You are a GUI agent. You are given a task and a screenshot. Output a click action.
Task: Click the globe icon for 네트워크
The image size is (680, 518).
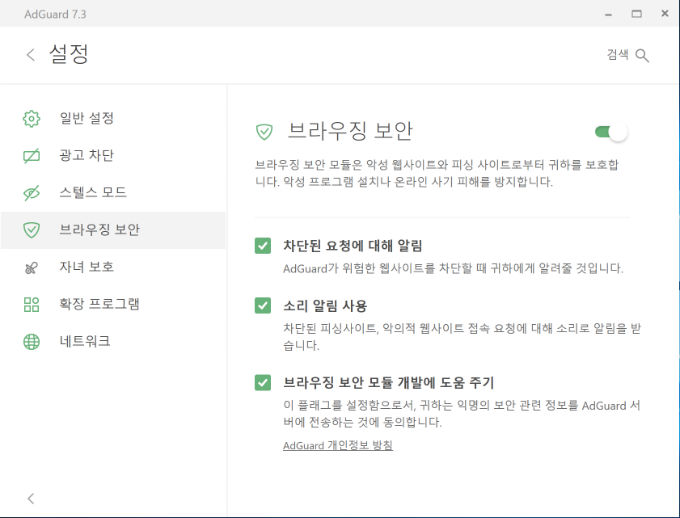point(31,342)
